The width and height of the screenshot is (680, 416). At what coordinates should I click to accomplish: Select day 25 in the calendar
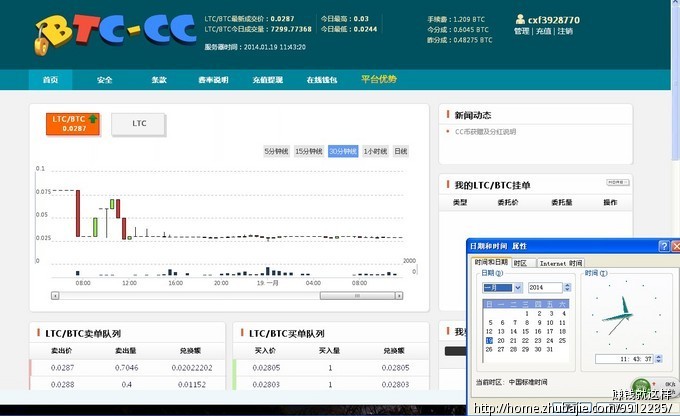pyautogui.click(x=562, y=341)
